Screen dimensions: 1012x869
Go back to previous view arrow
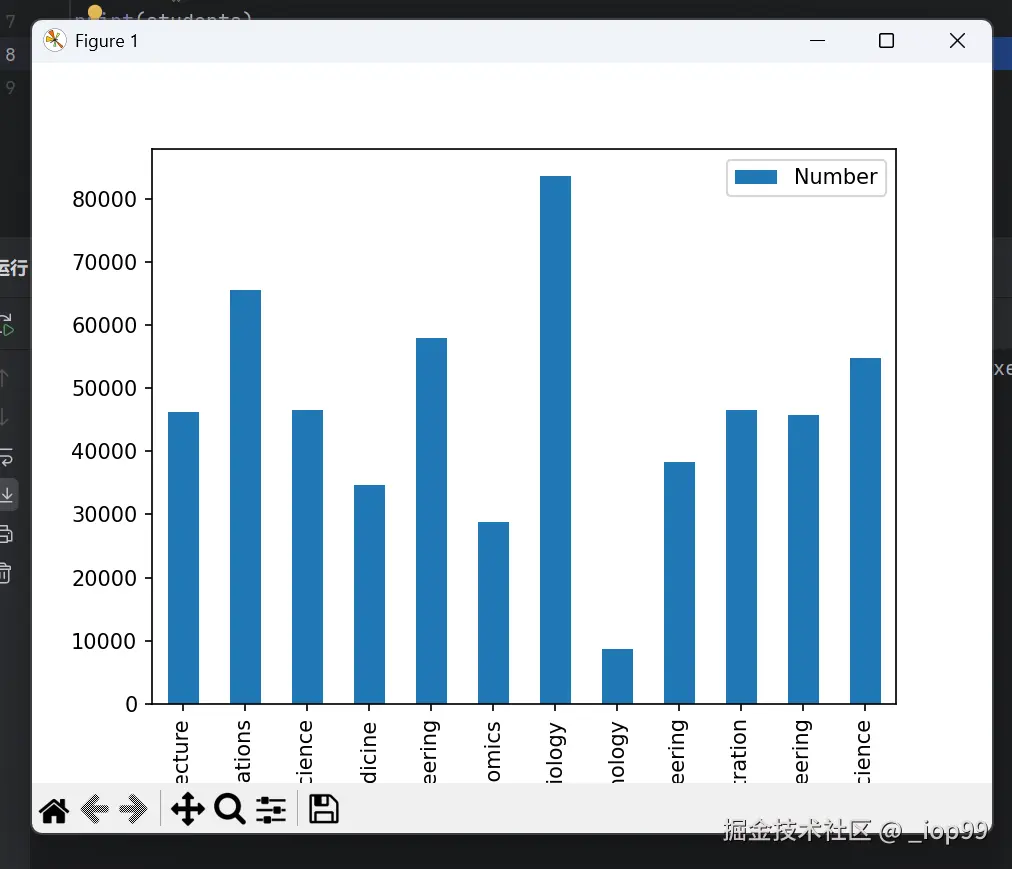click(x=95, y=809)
